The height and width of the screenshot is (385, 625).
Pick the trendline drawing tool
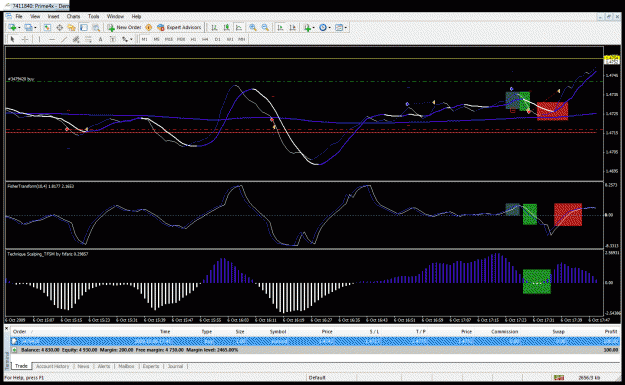[x=64, y=39]
